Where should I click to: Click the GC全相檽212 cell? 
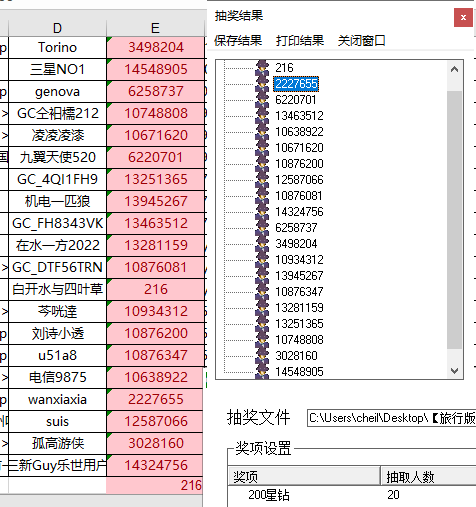point(57,113)
